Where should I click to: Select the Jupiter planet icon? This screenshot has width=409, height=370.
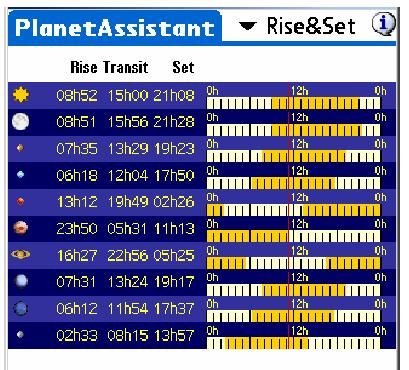point(20,228)
